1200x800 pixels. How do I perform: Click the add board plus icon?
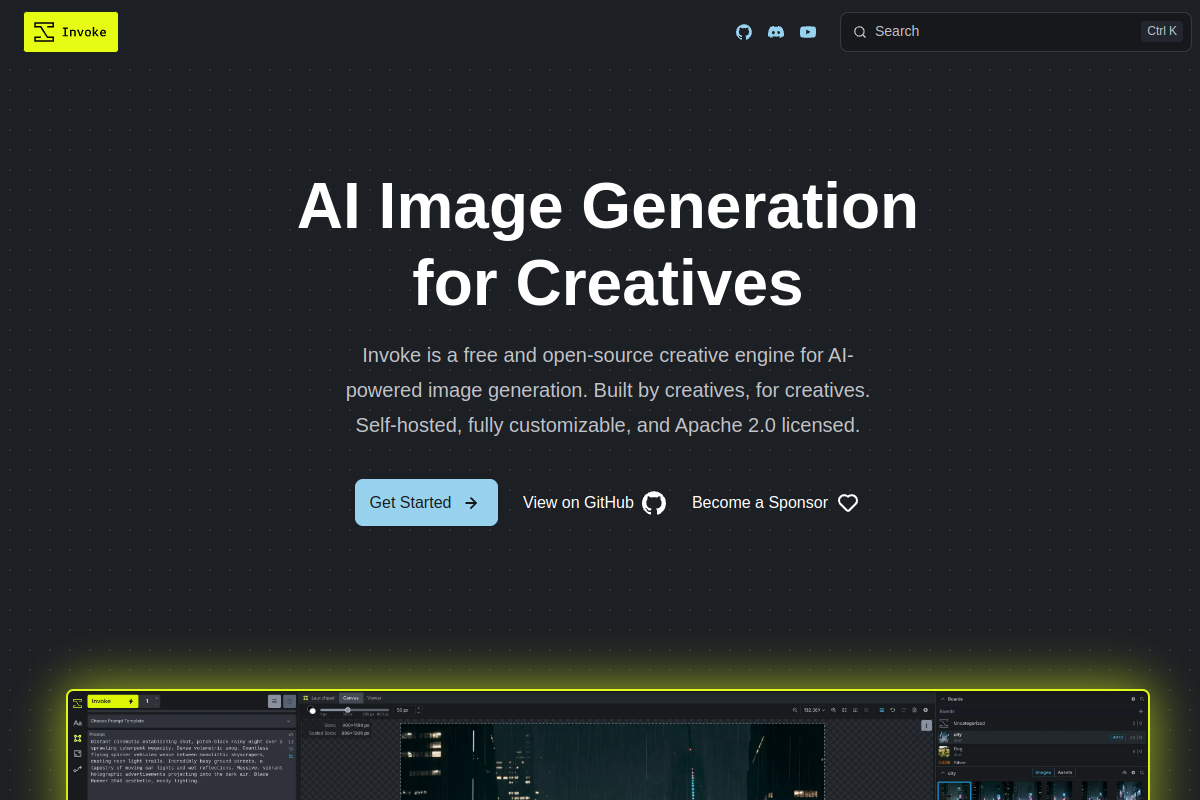coord(1141,711)
